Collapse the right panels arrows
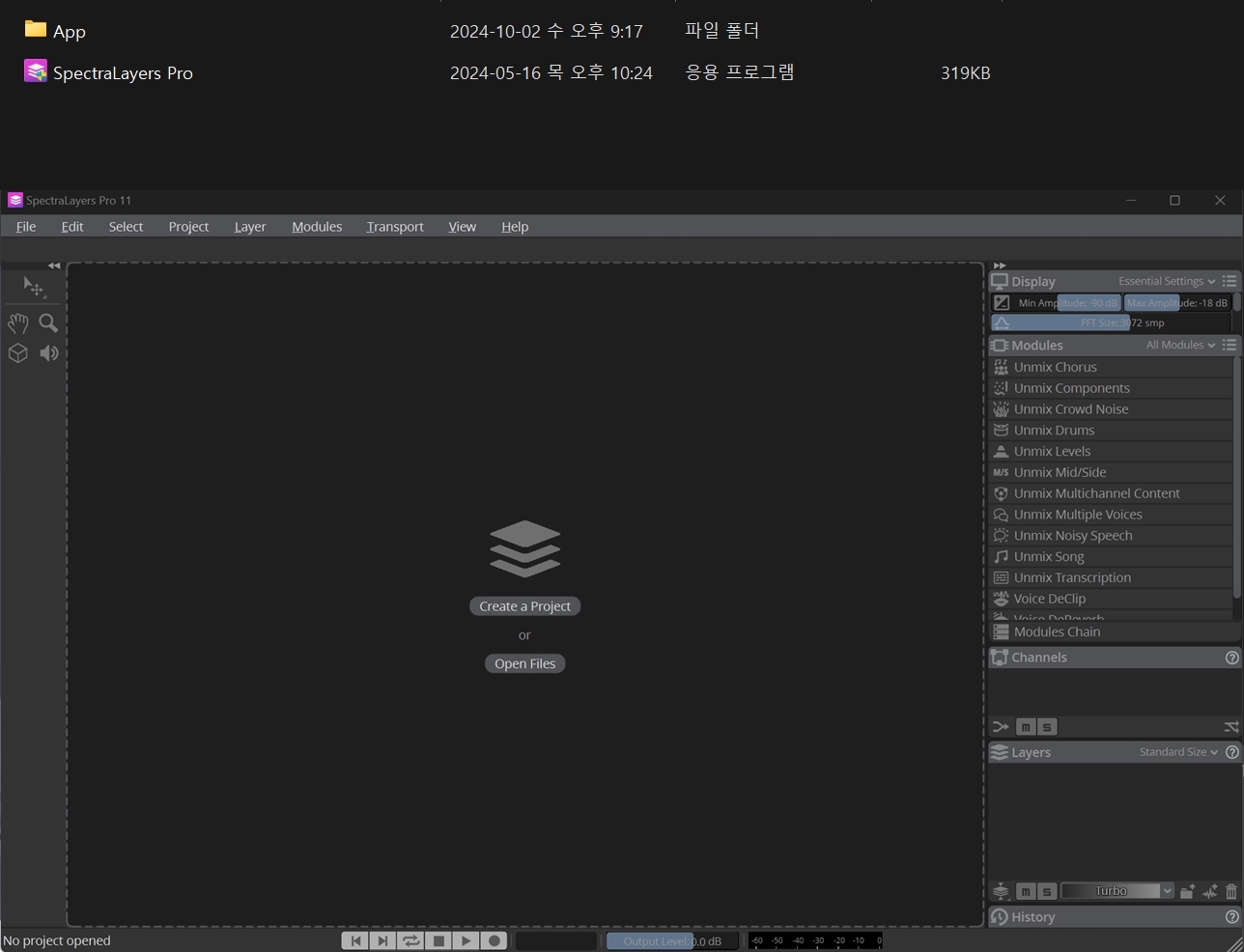Screen dimensions: 1244x952 (x=1000, y=266)
